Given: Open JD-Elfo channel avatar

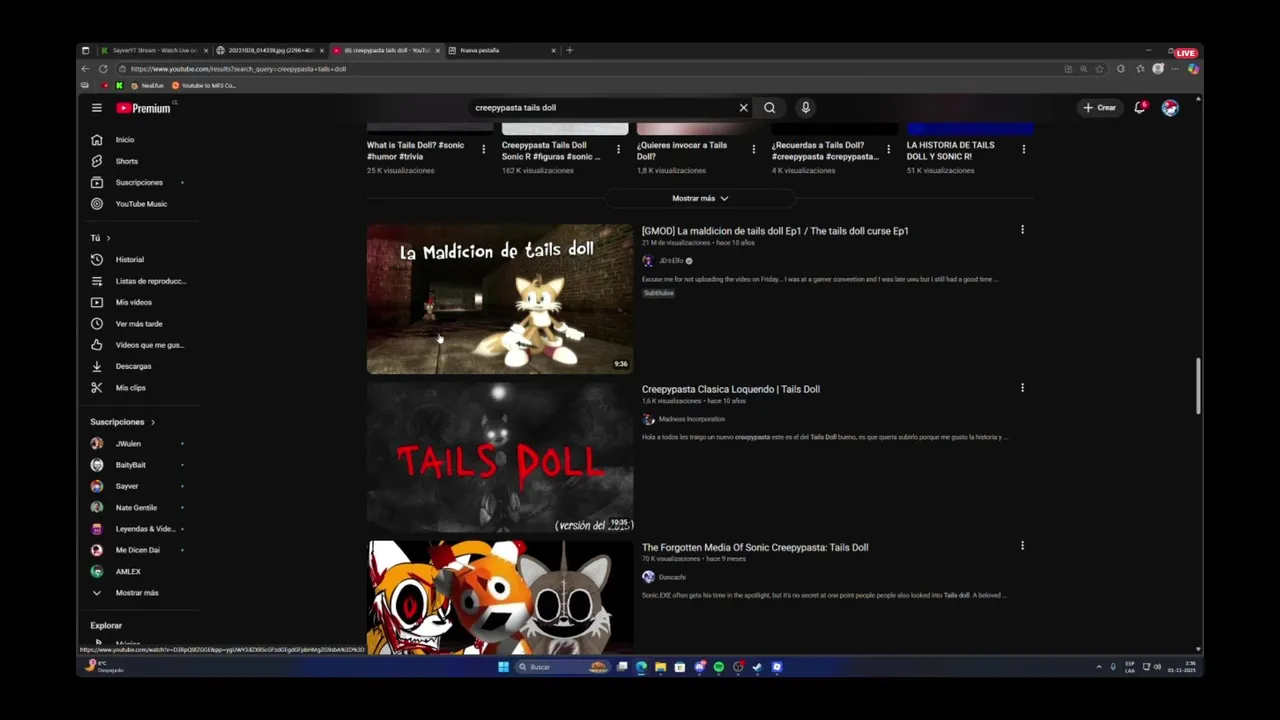Looking at the screenshot, I should point(648,261).
